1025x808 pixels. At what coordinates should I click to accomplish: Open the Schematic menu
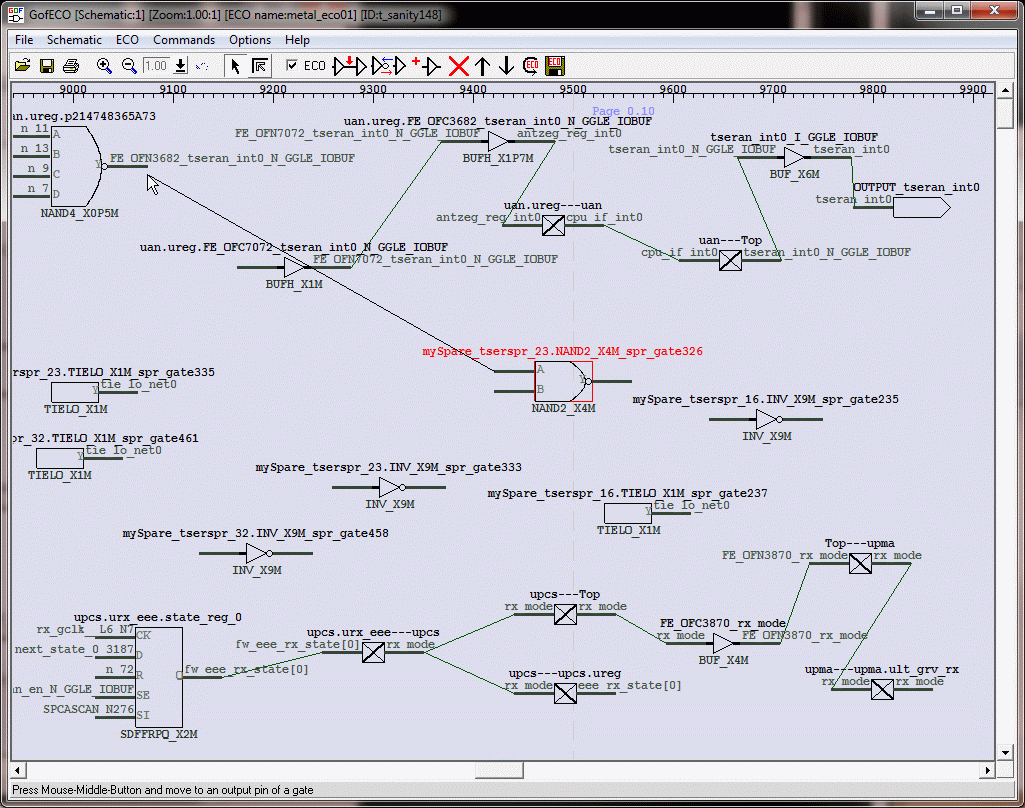tap(74, 40)
